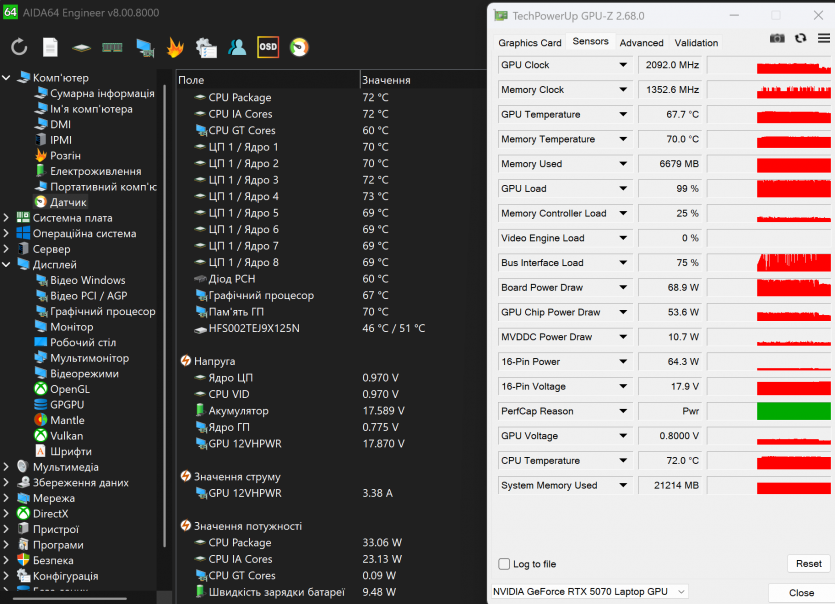Image resolution: width=835 pixels, height=604 pixels.
Task: Open the Advanced tab in GPU-Z
Action: click(x=641, y=43)
